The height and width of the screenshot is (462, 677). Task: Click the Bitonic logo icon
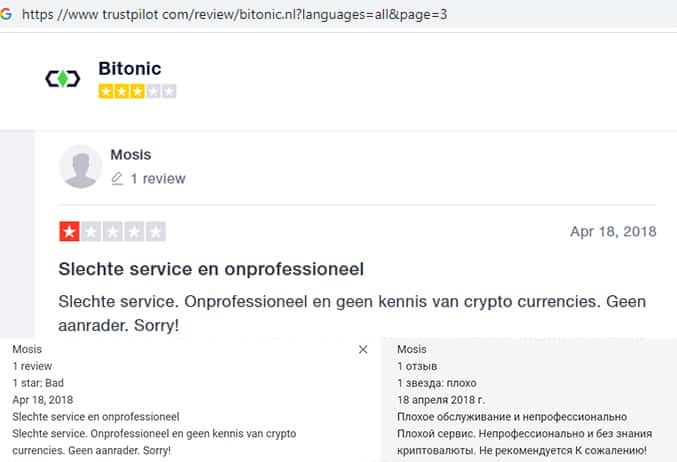click(x=63, y=79)
